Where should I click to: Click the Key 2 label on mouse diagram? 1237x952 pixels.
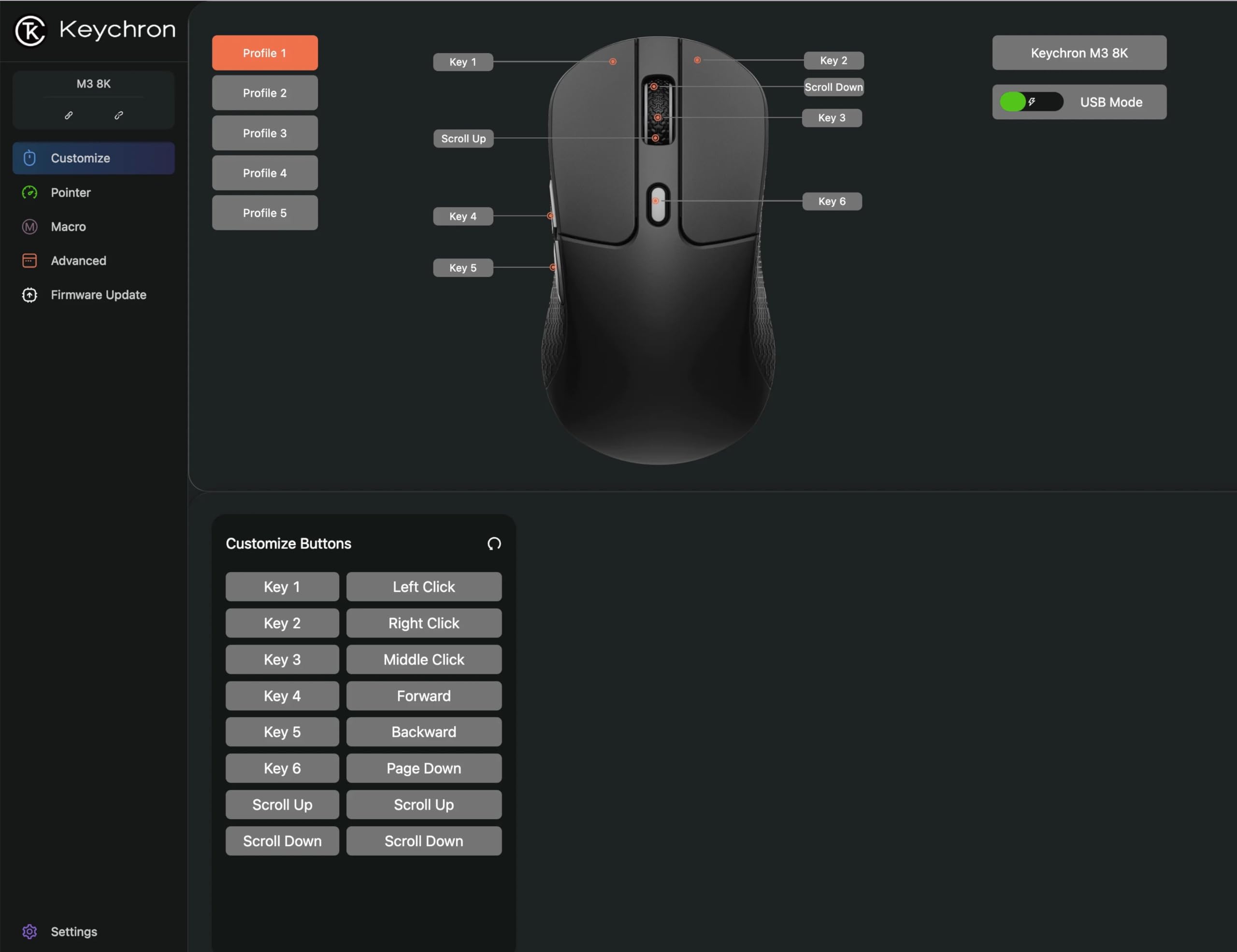pos(834,60)
